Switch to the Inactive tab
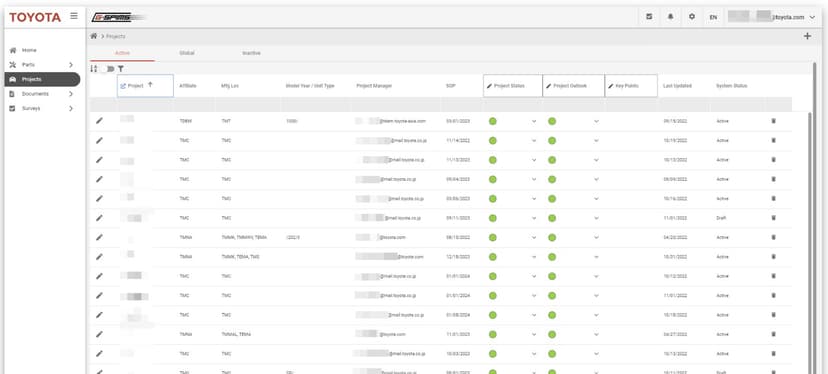828x374 pixels. pos(251,53)
